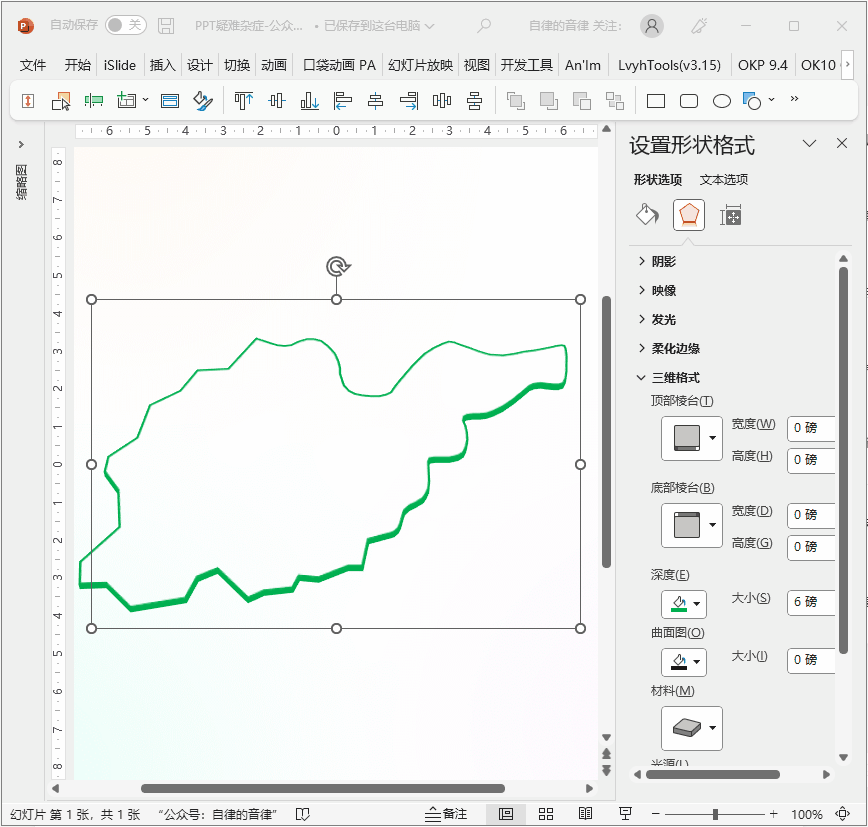Click the 备注 notes button

(x=446, y=814)
